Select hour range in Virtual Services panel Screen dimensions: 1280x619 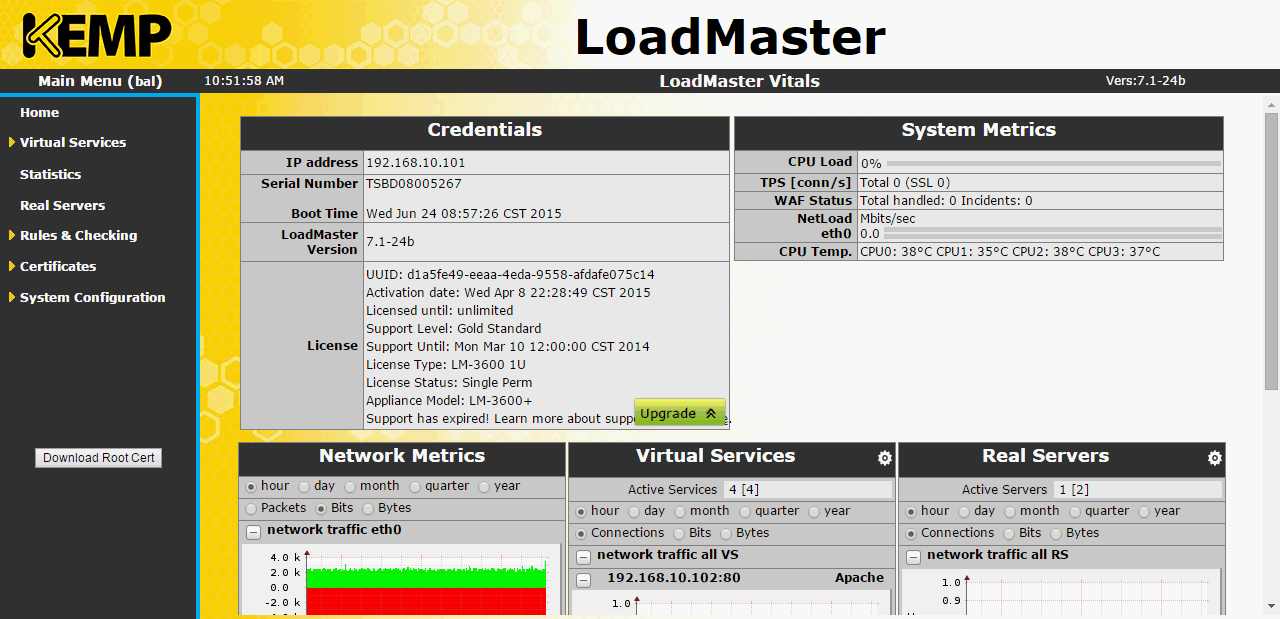click(x=581, y=512)
